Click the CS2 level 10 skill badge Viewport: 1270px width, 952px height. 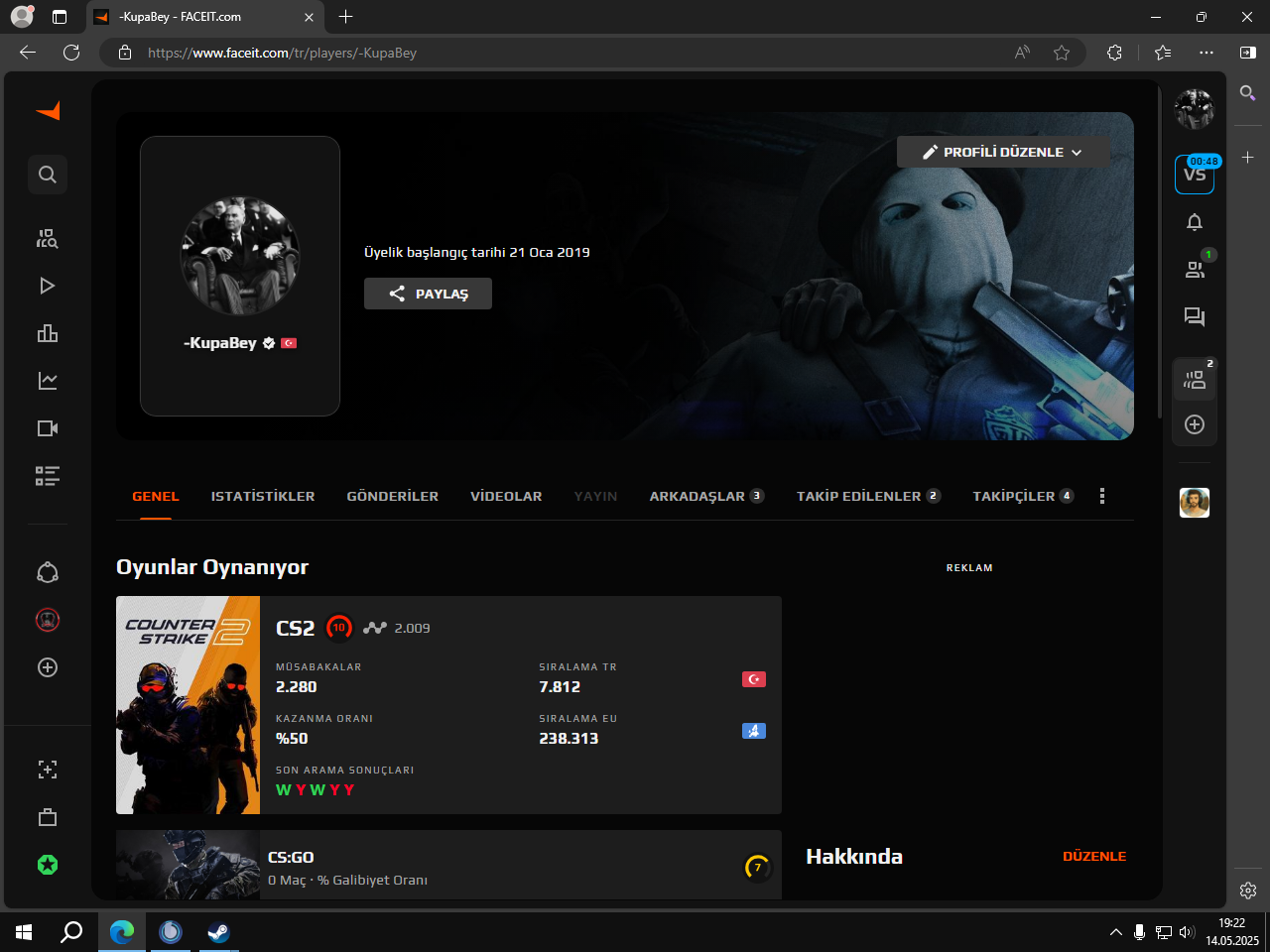pos(339,628)
